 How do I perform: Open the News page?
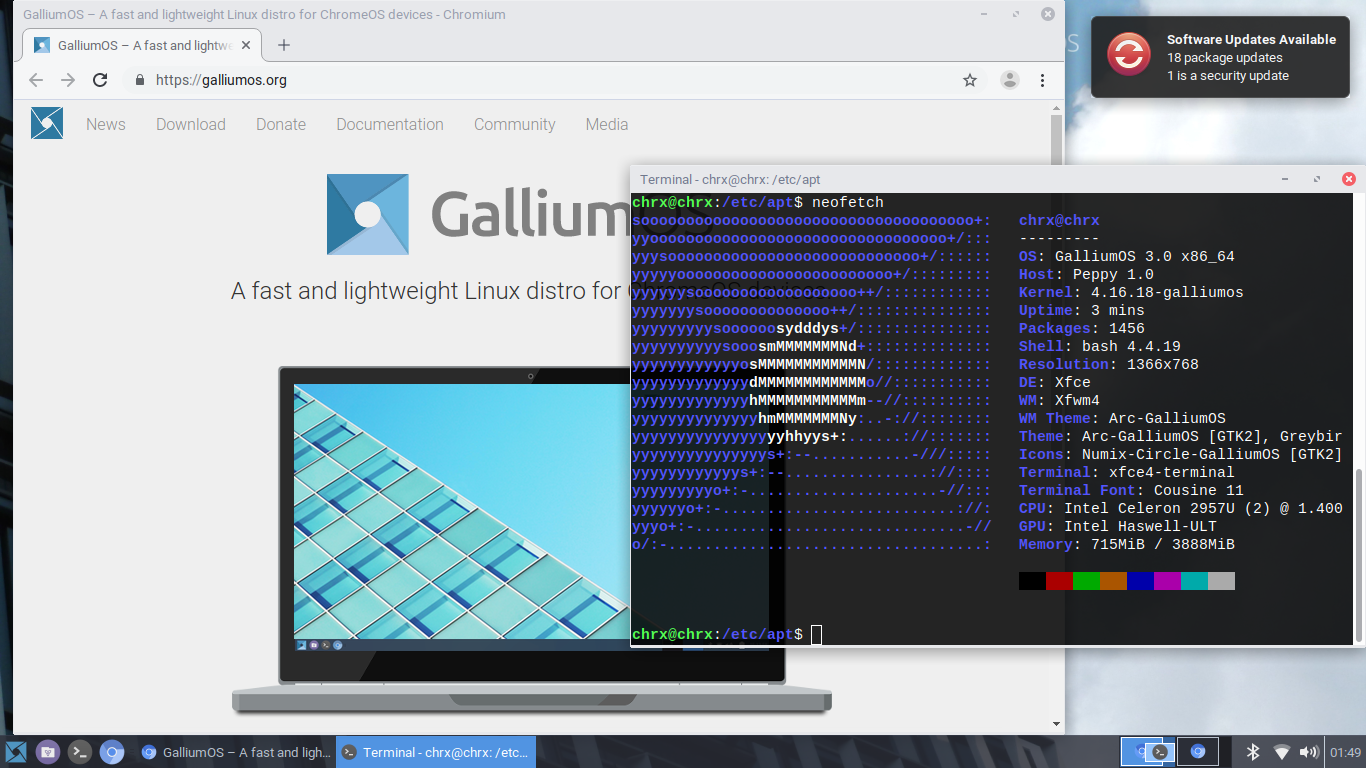pos(106,124)
